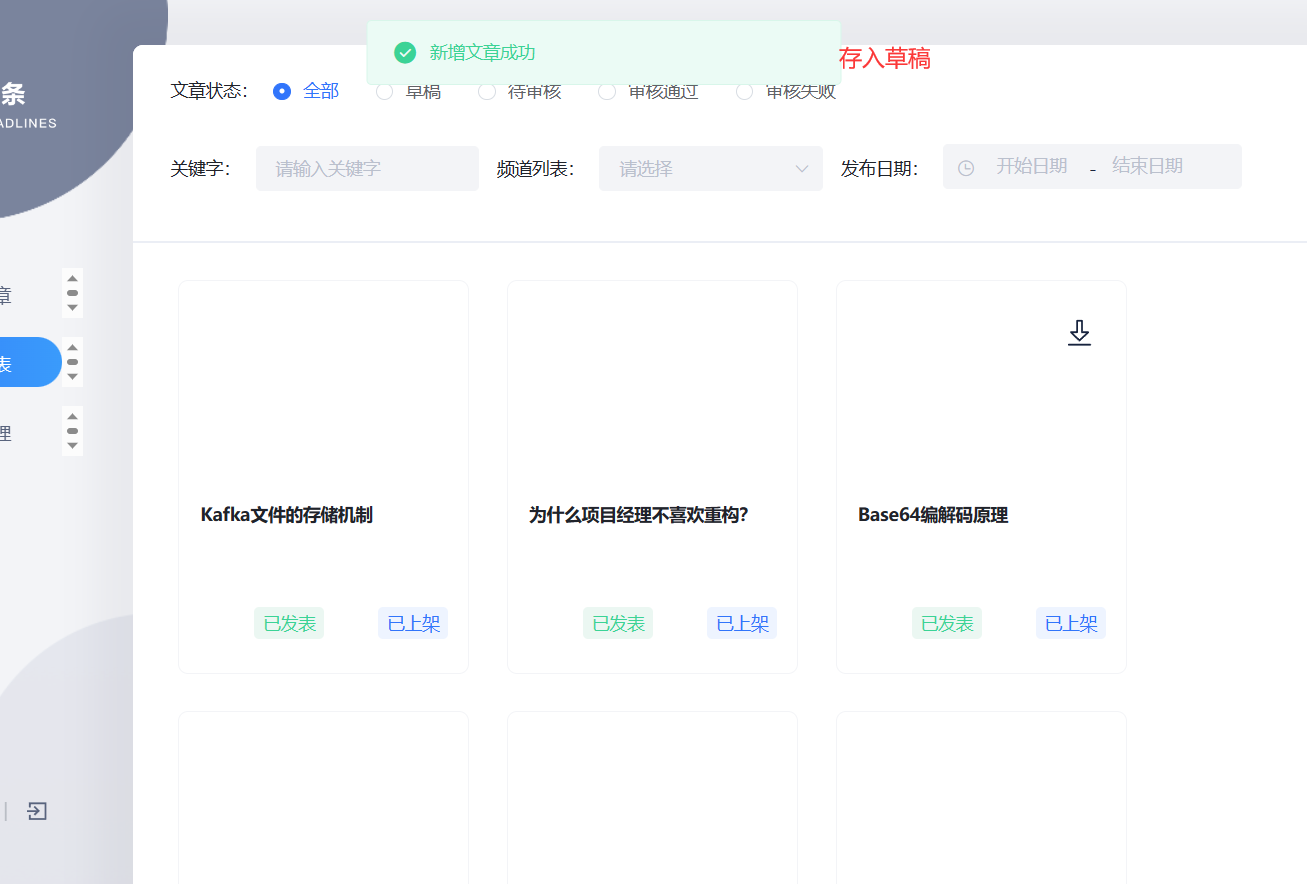Click the 已发表 tag on the 为什么项目经理不喜欢重构? card
Viewport: 1307px width, 884px height.
click(x=618, y=623)
